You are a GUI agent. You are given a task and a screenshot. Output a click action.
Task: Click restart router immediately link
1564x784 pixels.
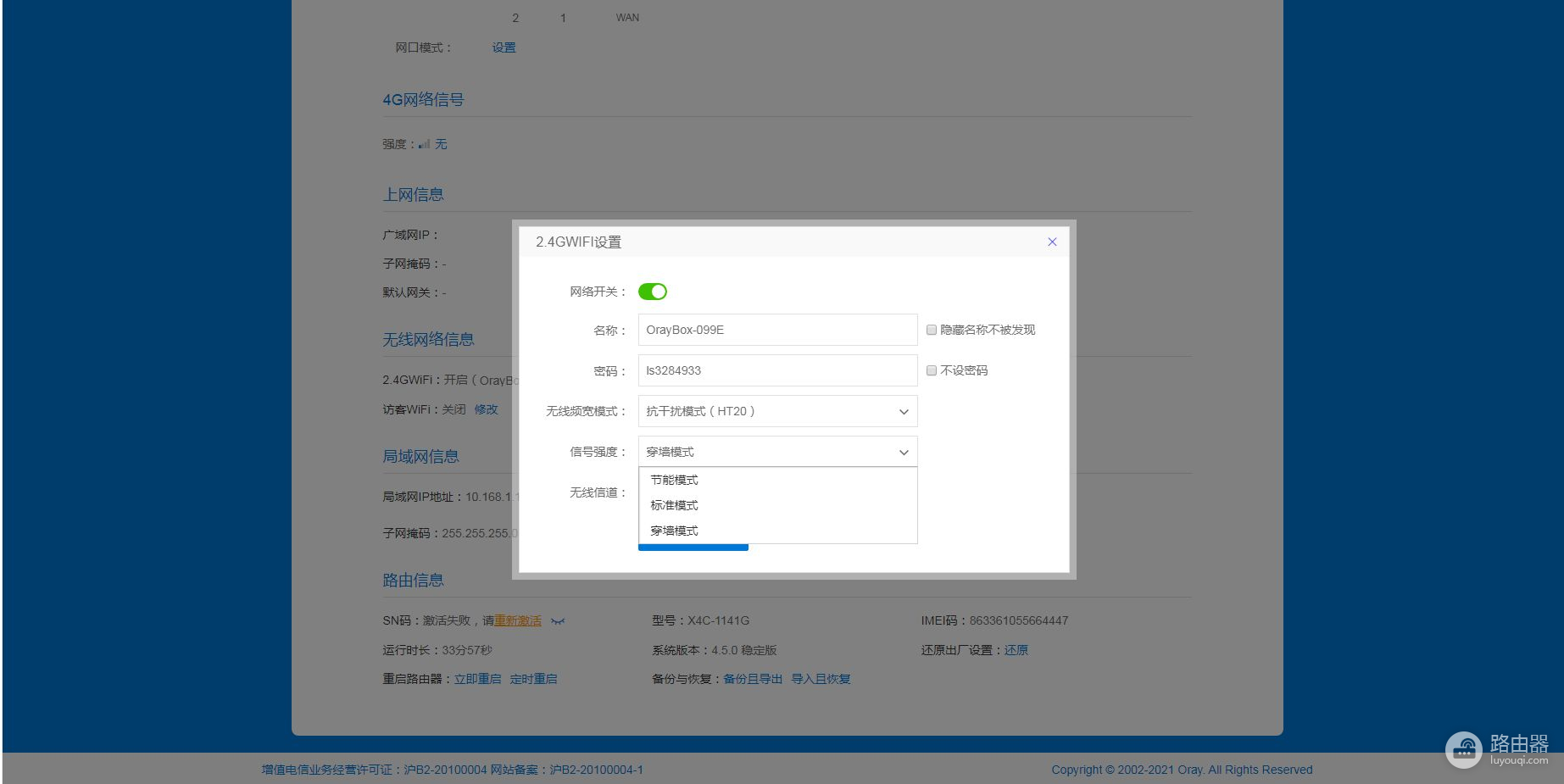click(x=477, y=679)
